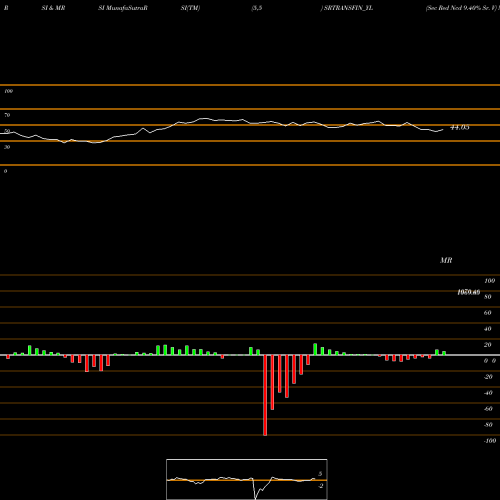Image resolution: width=500 pixels, height=500 pixels.
Task: Click the 'Sec Red Ncd 9.40% Sr. V' header text
Action: (x=462, y=8)
